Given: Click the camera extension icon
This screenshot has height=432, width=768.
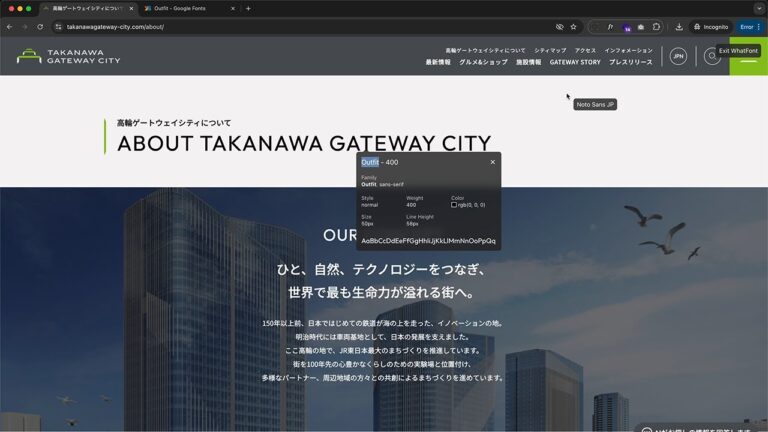Looking at the screenshot, I should (x=641, y=27).
